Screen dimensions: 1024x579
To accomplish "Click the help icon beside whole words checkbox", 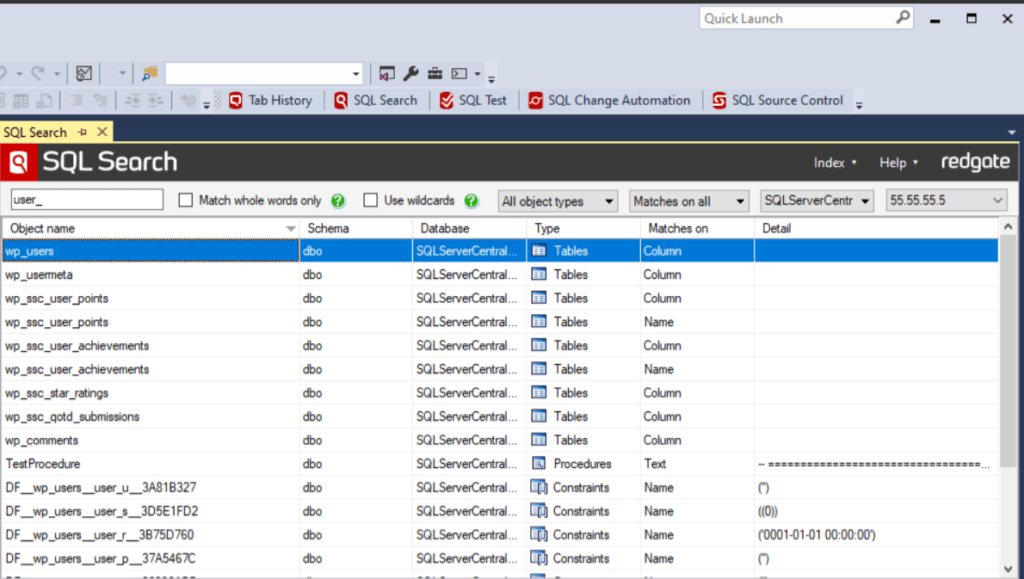I will (337, 200).
